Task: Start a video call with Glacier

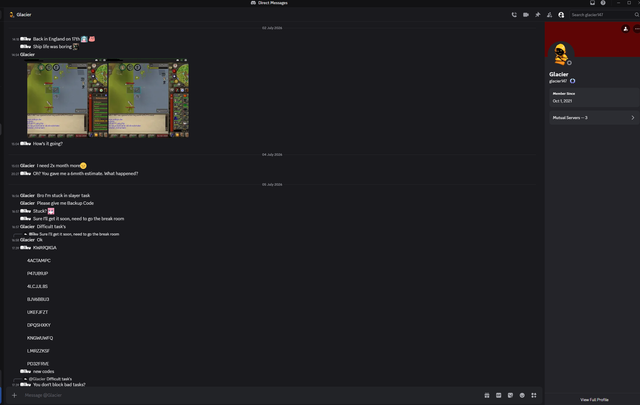Action: (x=526, y=15)
